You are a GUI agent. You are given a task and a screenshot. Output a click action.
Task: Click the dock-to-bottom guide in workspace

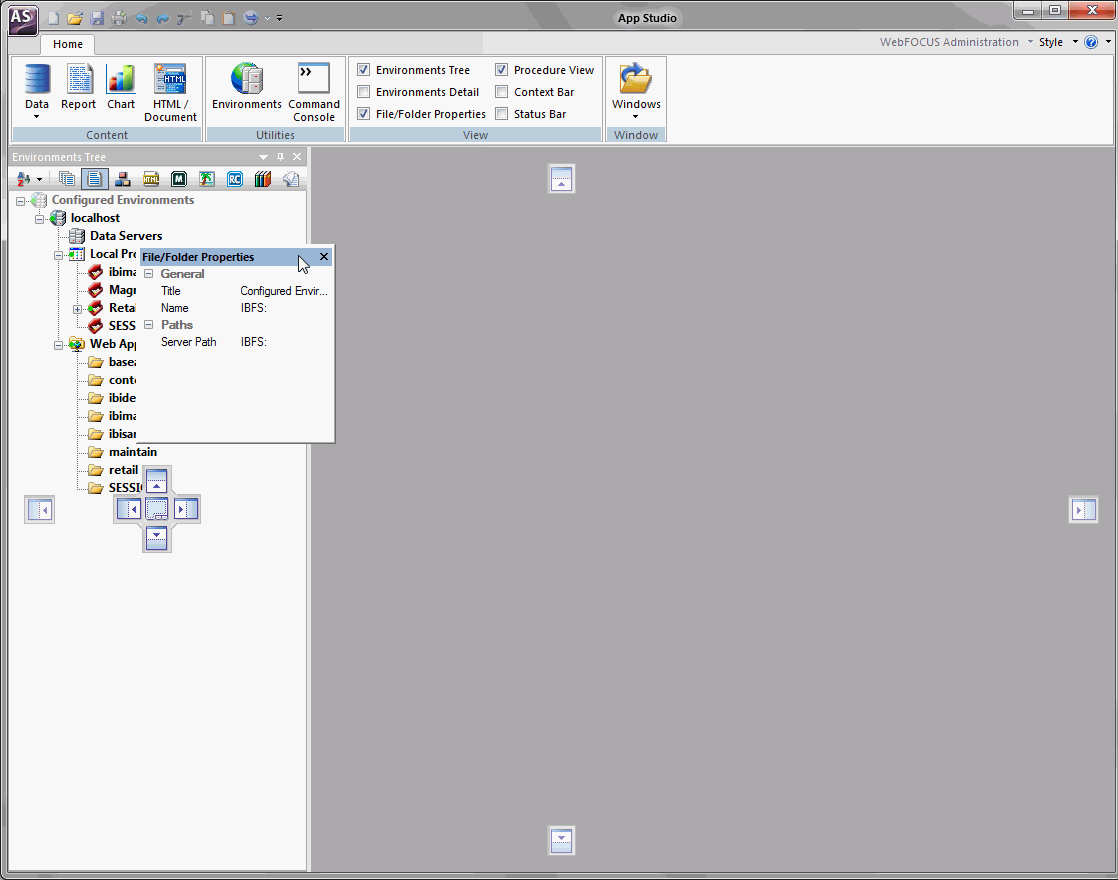[561, 841]
